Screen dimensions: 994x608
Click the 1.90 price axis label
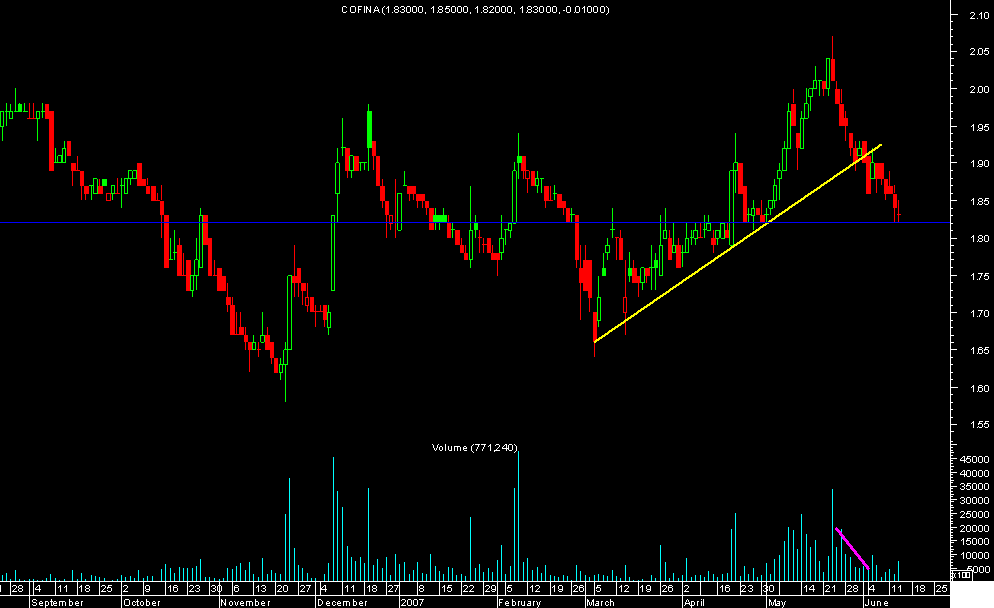pyautogui.click(x=979, y=164)
